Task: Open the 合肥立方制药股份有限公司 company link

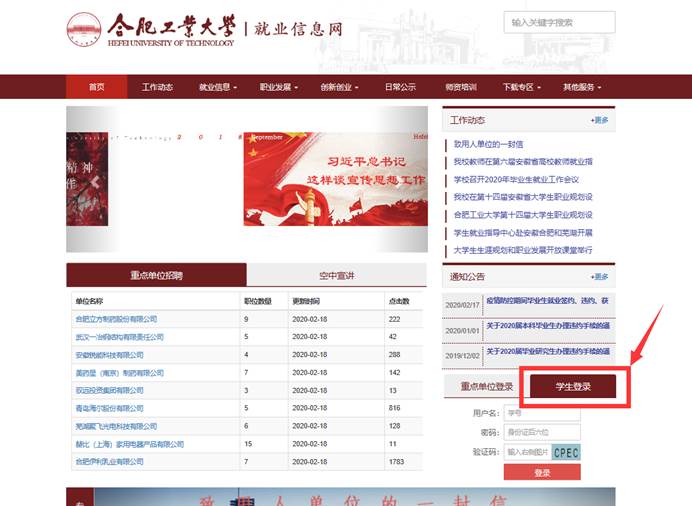Action: (116, 319)
